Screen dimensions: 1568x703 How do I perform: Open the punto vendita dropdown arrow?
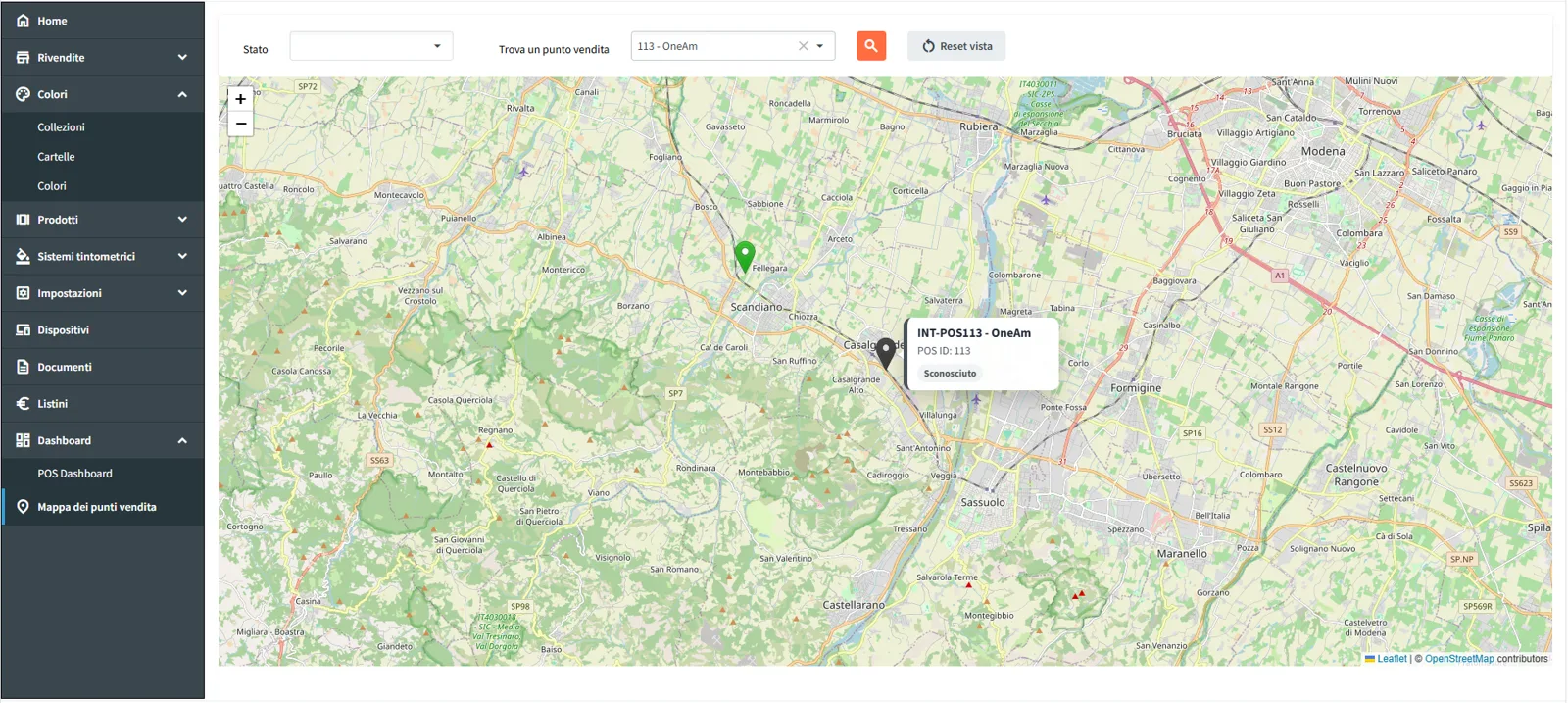[x=820, y=46]
